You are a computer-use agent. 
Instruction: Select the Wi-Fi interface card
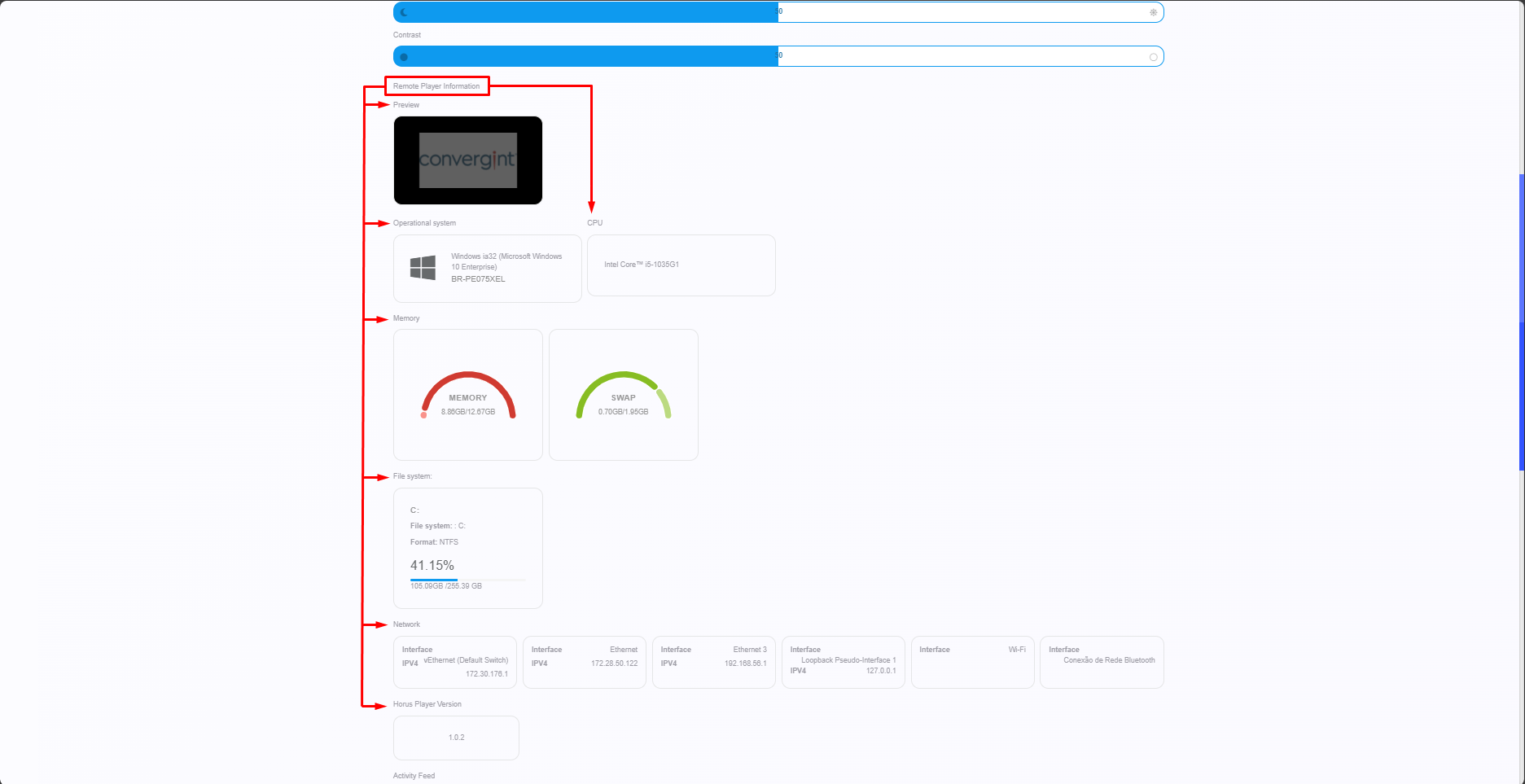tap(972, 662)
